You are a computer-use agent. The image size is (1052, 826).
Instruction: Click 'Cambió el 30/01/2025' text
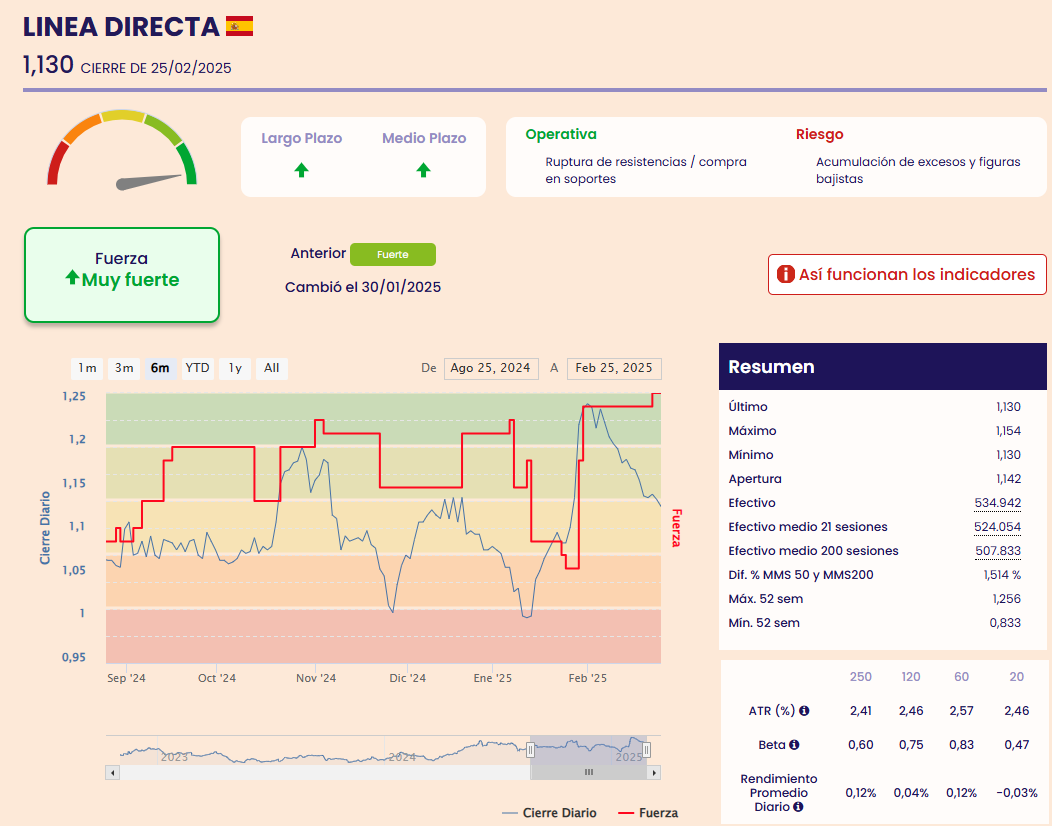tap(363, 287)
